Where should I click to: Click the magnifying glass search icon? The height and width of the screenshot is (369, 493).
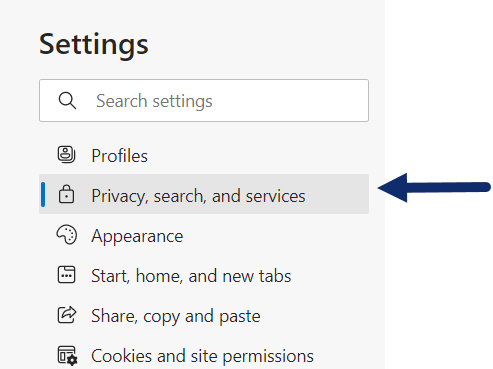(x=67, y=100)
